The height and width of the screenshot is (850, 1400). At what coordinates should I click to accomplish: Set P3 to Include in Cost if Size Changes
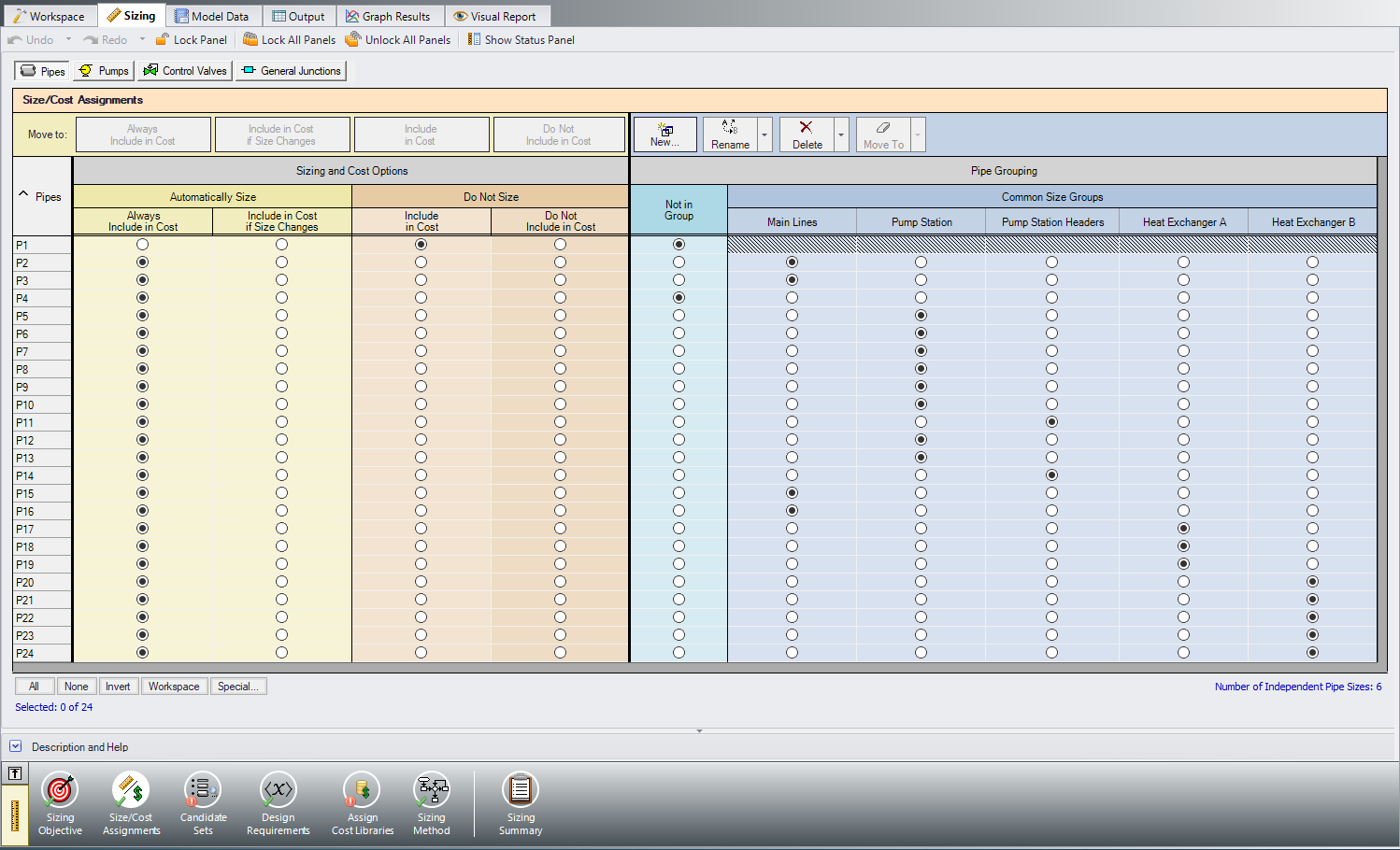coord(281,280)
